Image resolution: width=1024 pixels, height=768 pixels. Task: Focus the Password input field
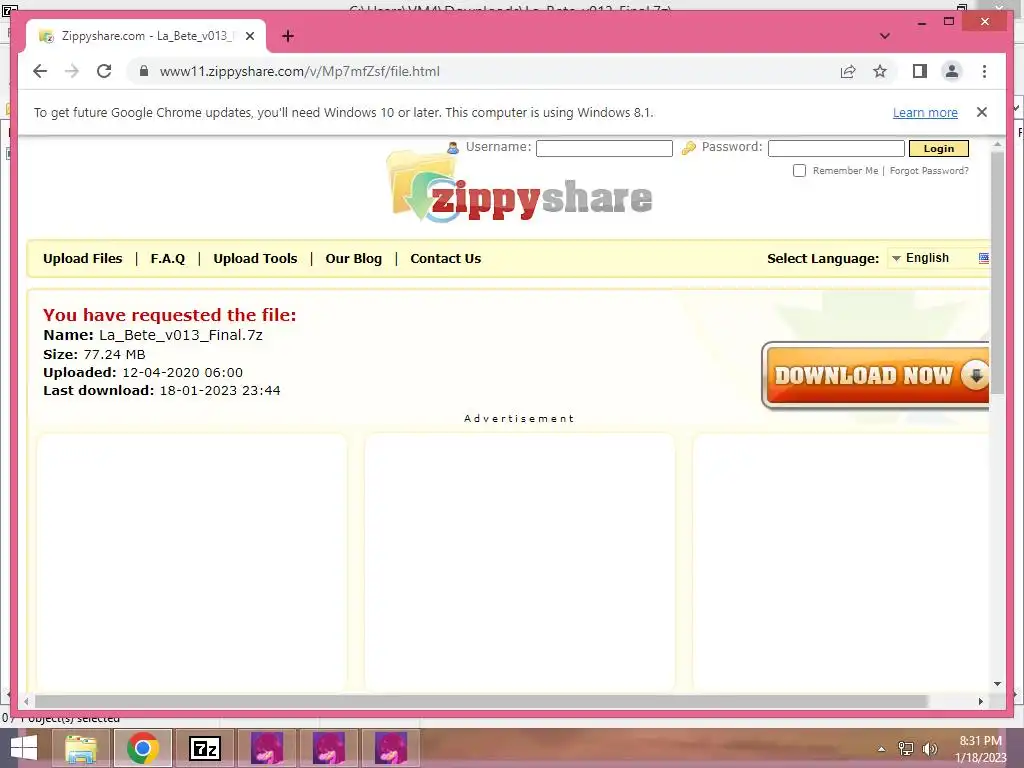coord(836,148)
